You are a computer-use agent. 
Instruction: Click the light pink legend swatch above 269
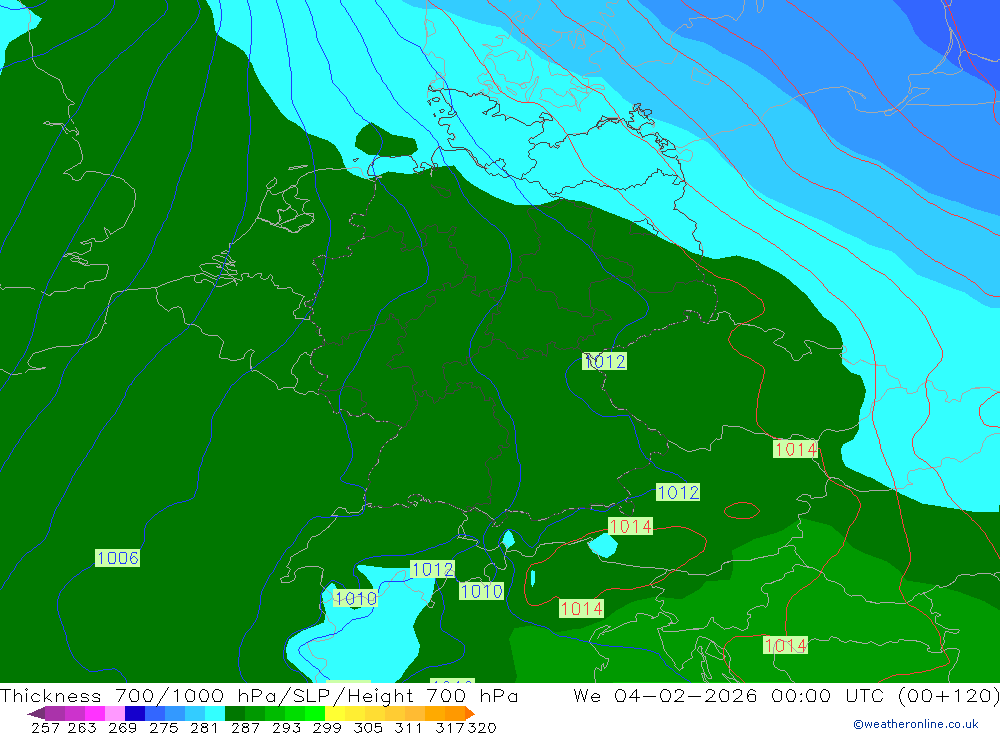[113, 713]
